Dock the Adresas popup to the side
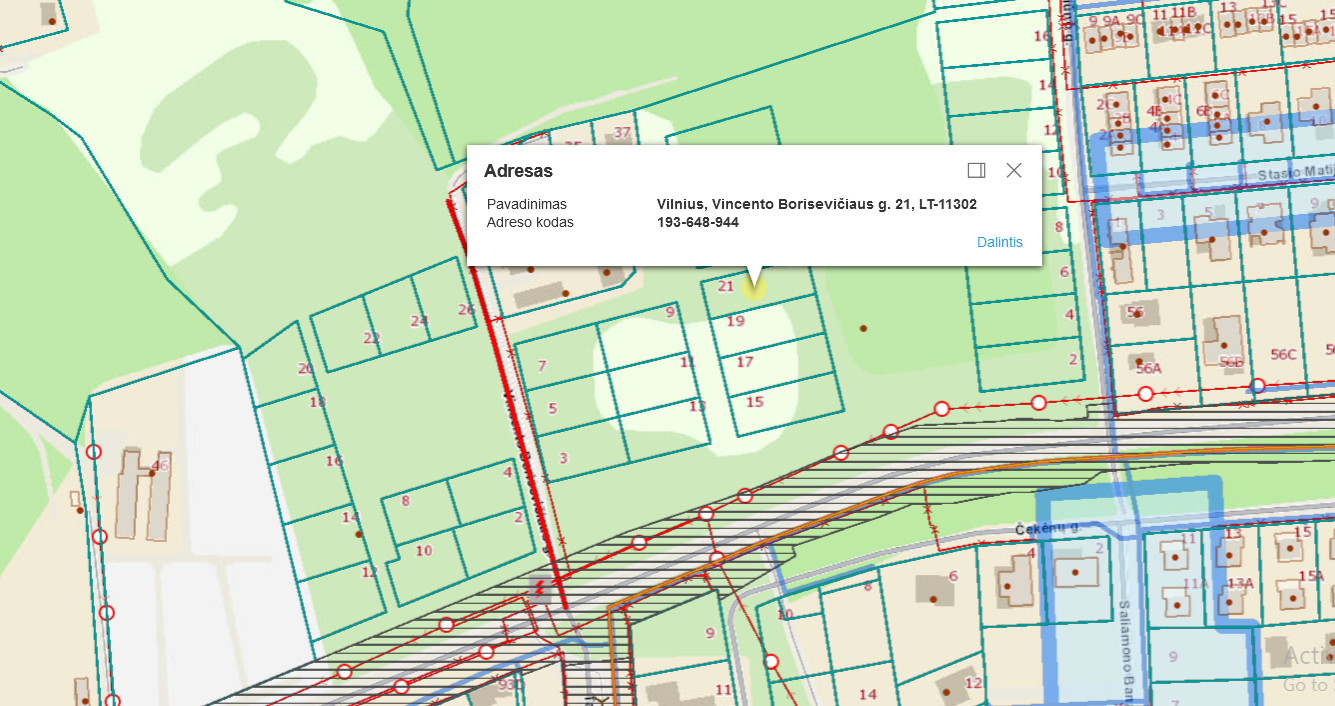Image resolution: width=1335 pixels, height=706 pixels. point(977,170)
